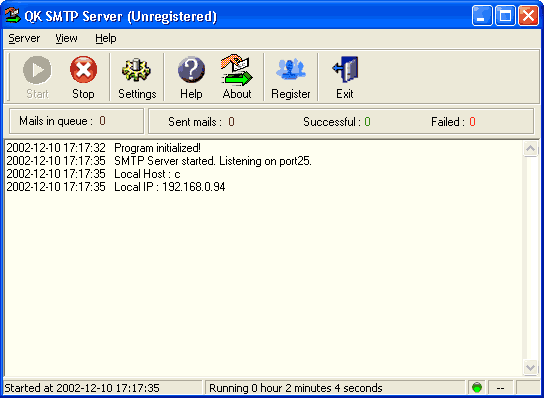Screen dimensions: 544x398
Task: Click the log scrollbar up arrow
Action: 530,149
